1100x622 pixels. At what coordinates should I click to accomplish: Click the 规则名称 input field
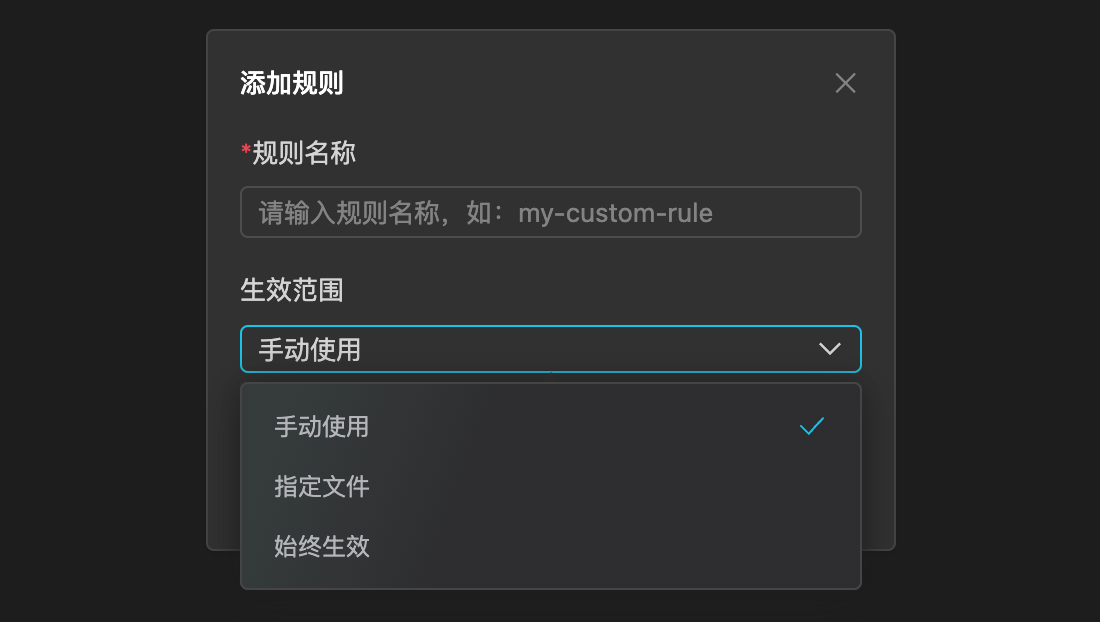point(551,212)
